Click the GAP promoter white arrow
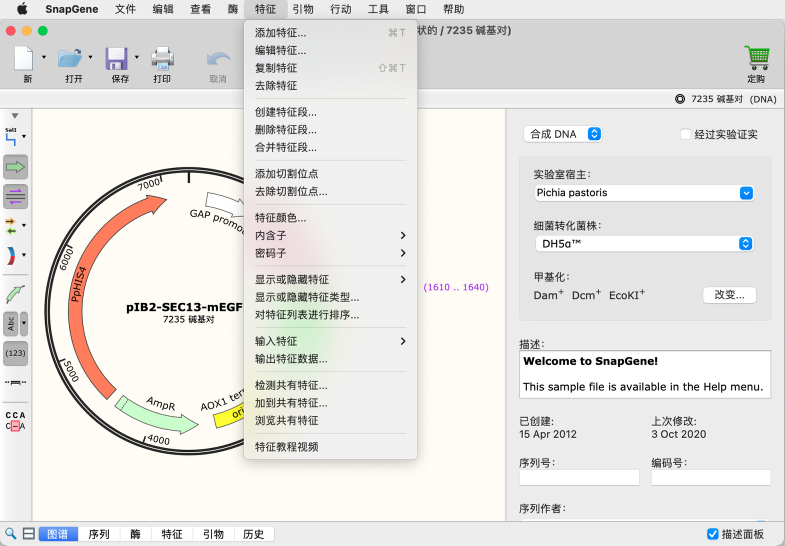 225,202
